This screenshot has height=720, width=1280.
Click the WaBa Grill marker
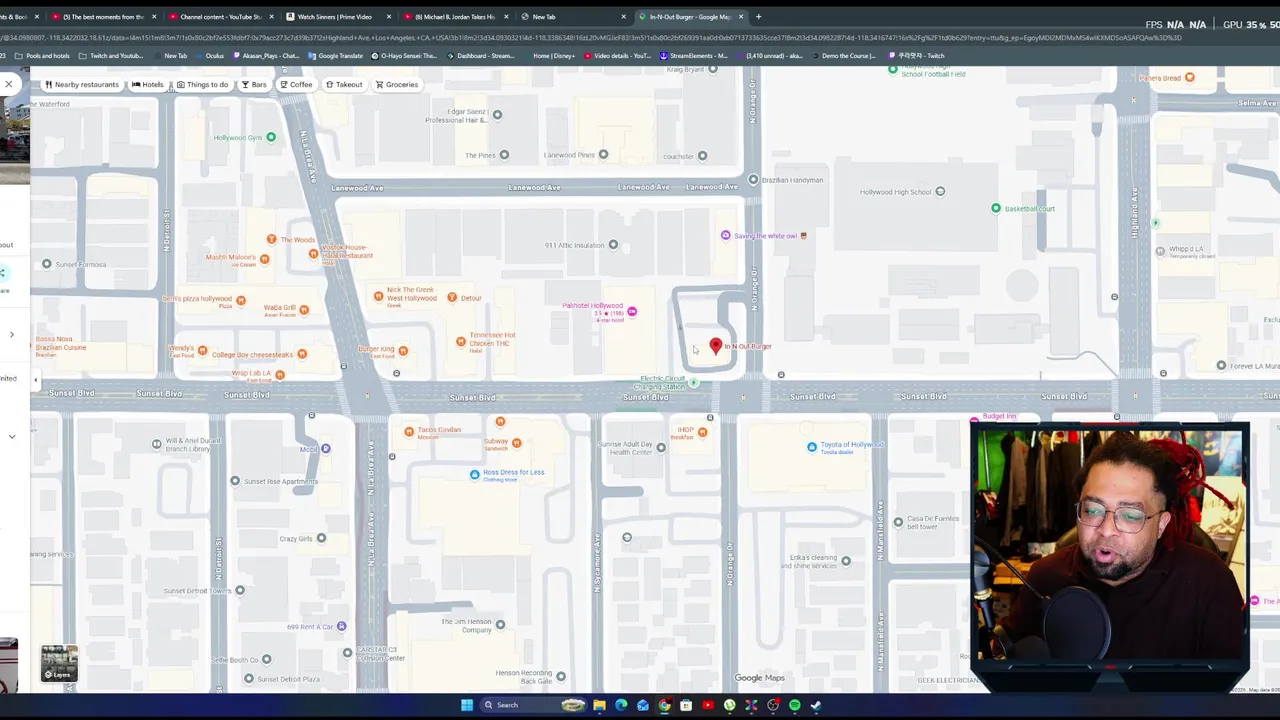click(304, 309)
